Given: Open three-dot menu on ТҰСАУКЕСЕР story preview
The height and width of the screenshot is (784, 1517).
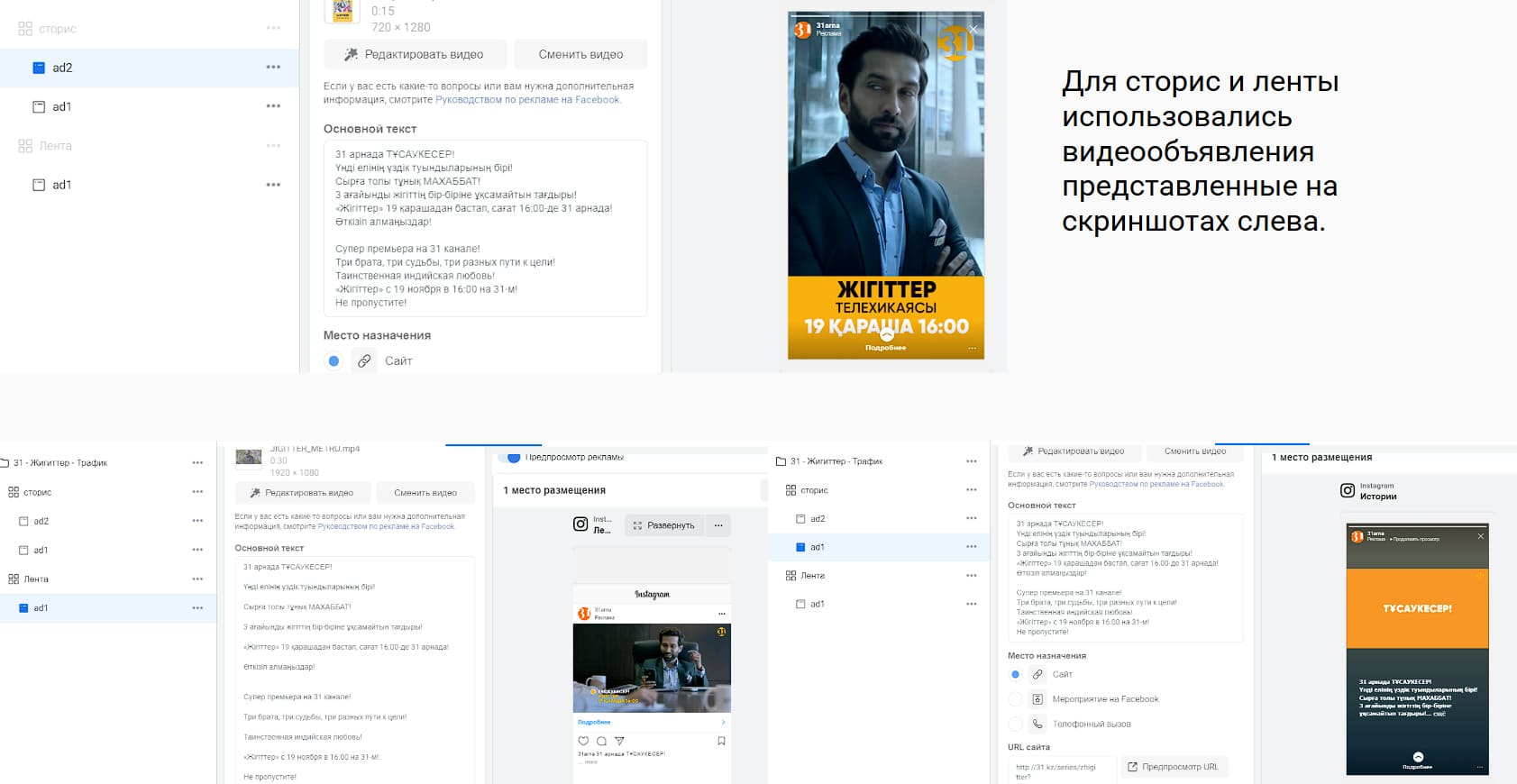Looking at the screenshot, I should pos(1480,768).
